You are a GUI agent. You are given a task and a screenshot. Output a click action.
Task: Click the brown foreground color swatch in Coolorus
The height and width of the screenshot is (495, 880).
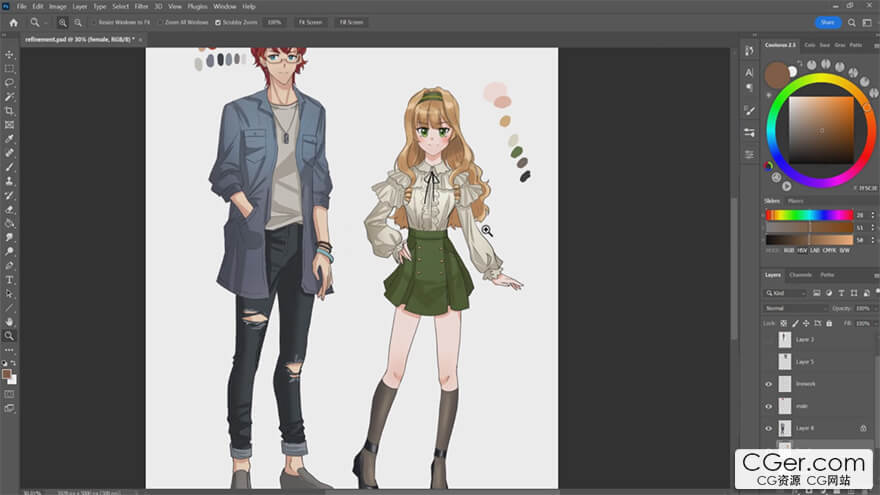tap(776, 75)
